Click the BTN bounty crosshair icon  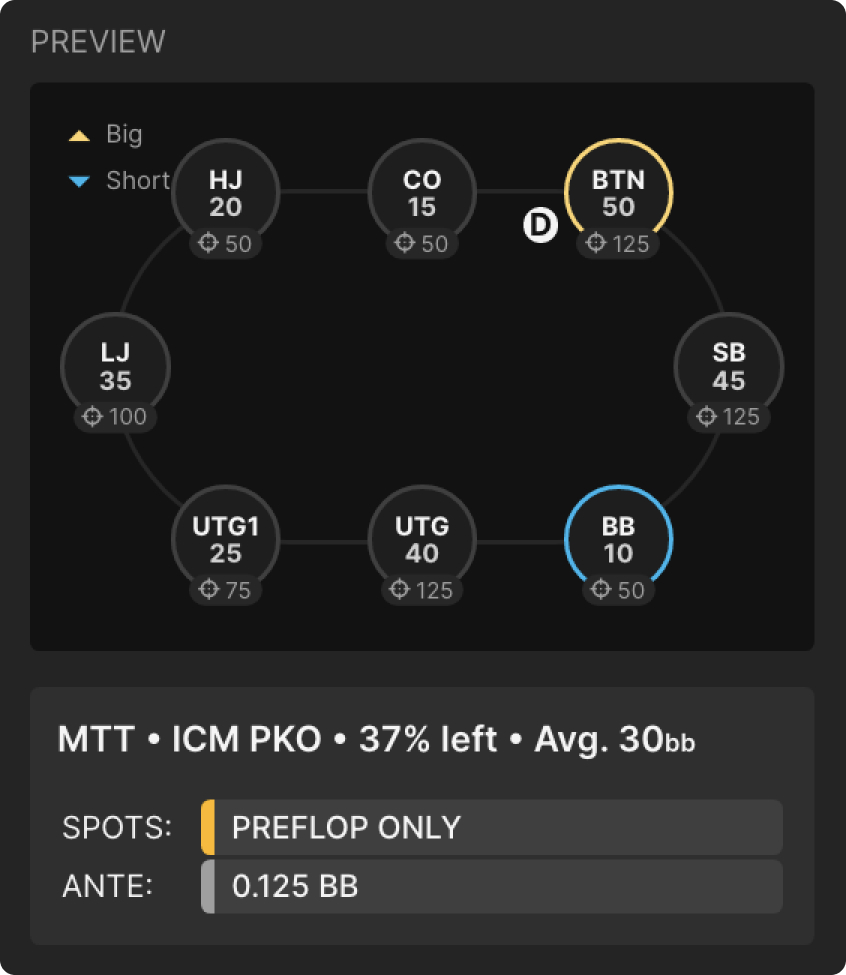[596, 243]
